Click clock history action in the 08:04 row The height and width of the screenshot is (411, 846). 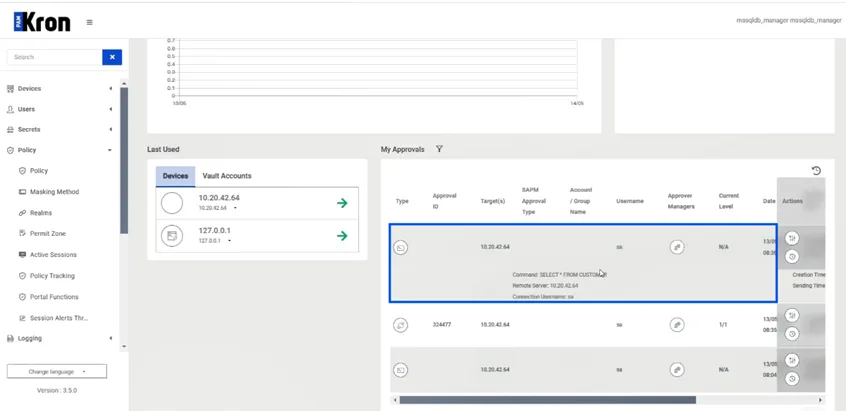pos(792,379)
